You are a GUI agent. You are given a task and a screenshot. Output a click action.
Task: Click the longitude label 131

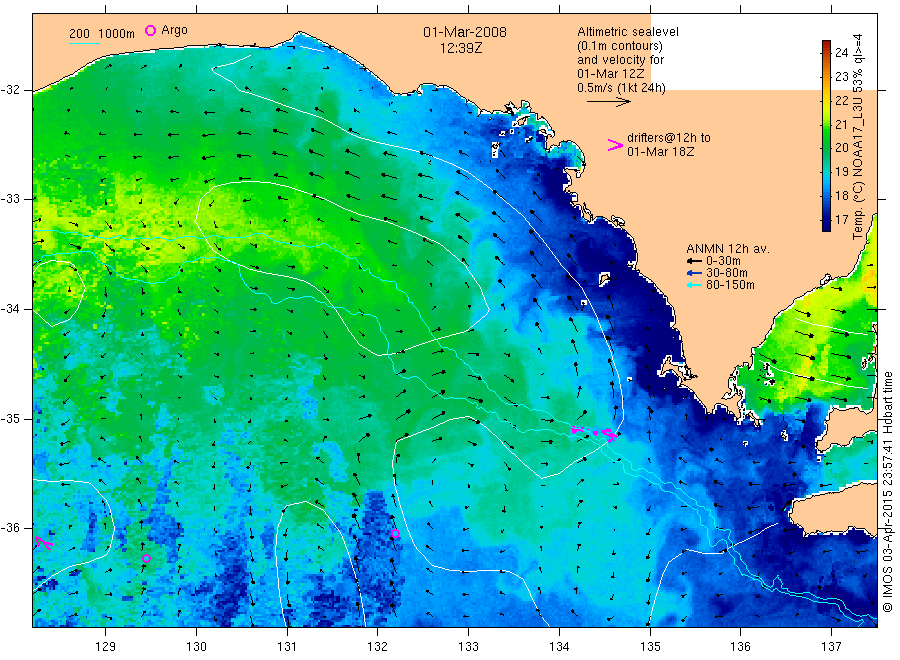click(287, 647)
